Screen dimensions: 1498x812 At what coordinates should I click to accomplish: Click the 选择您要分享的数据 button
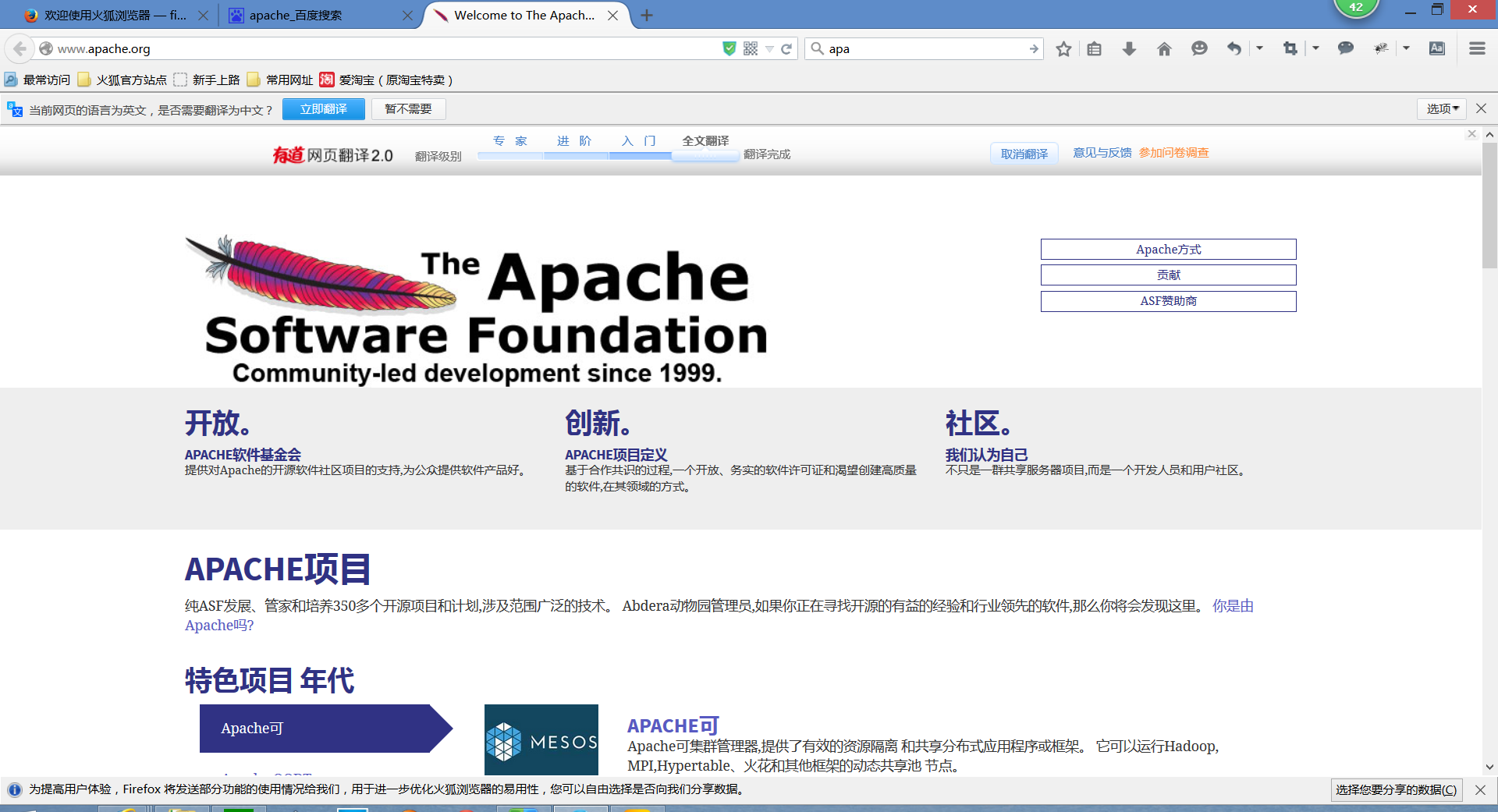[1396, 790]
